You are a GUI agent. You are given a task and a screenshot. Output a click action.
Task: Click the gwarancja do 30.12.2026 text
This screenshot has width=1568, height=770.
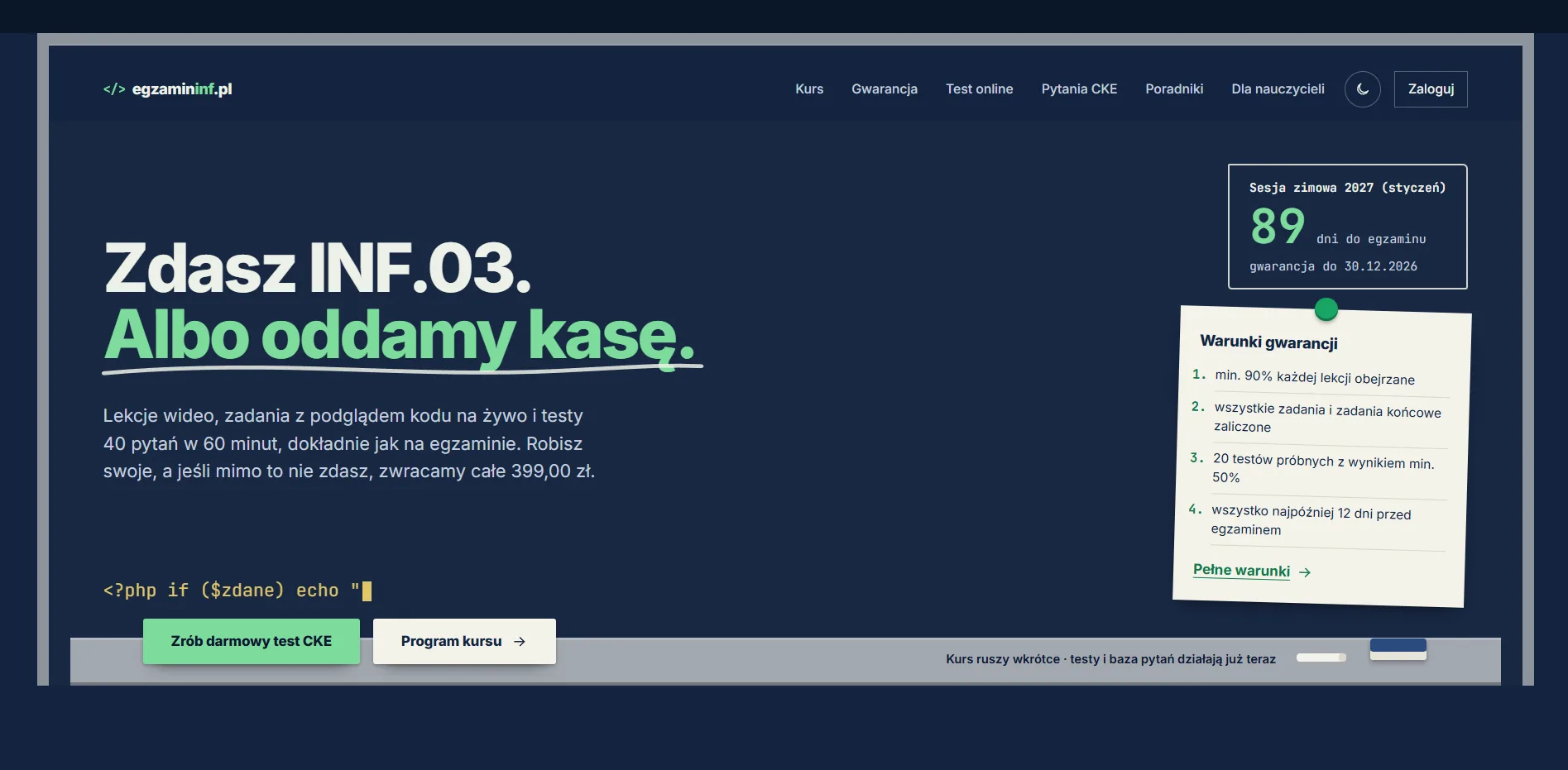(x=1333, y=266)
